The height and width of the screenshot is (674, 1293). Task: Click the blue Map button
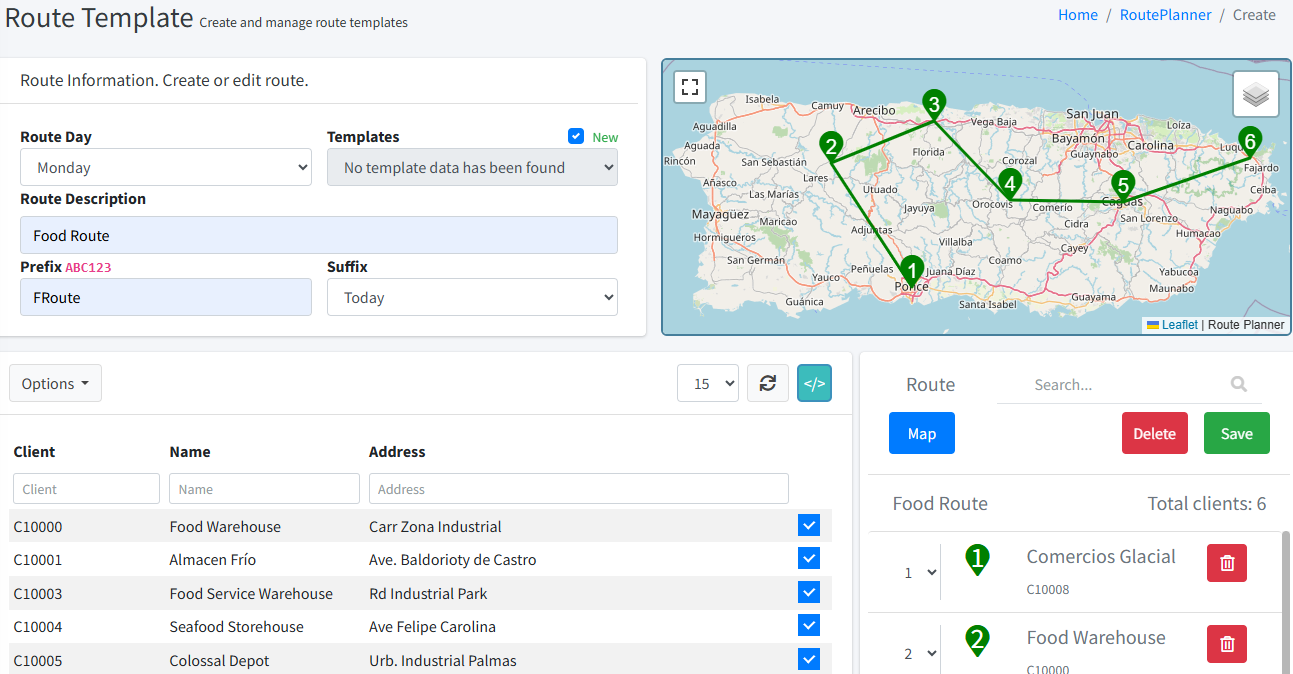click(x=921, y=433)
